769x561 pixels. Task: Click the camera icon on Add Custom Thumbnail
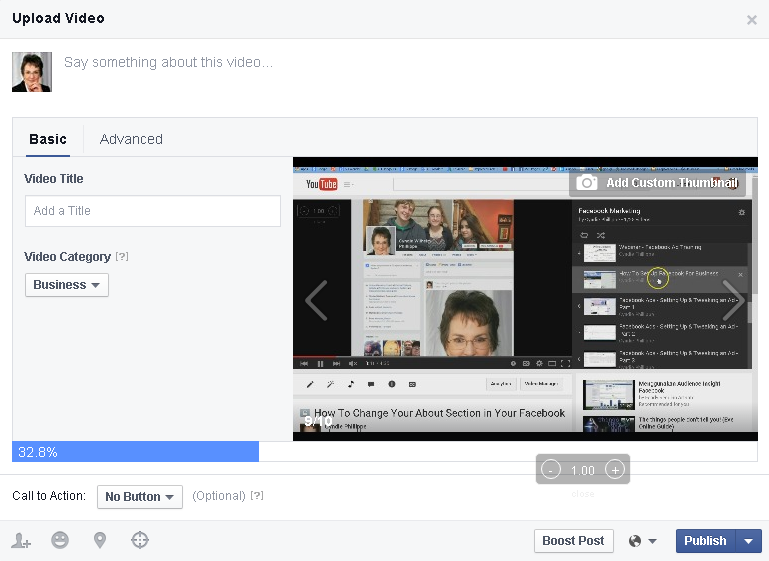[x=587, y=183]
